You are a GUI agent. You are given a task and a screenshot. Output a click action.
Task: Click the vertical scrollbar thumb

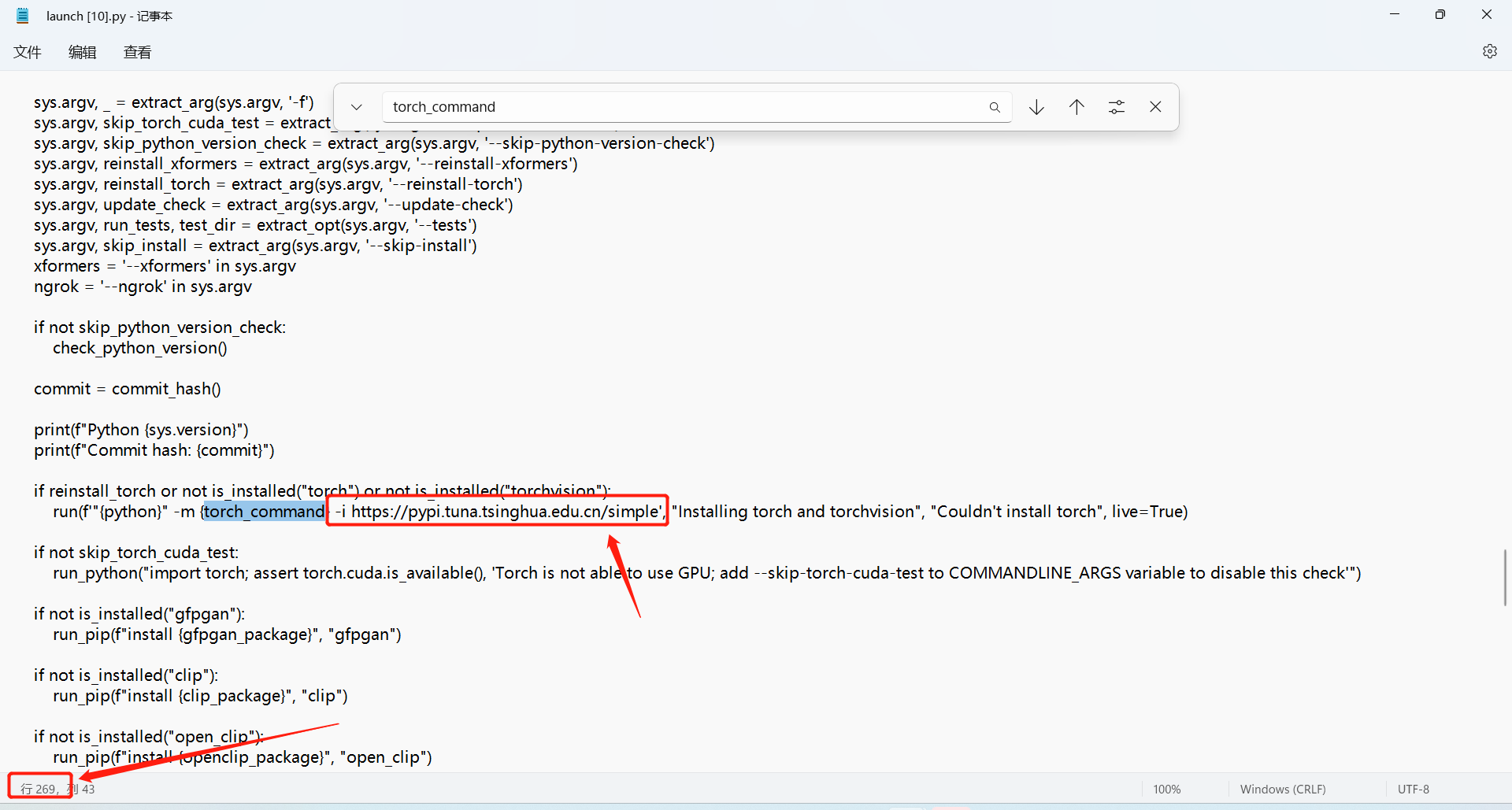tap(1505, 577)
